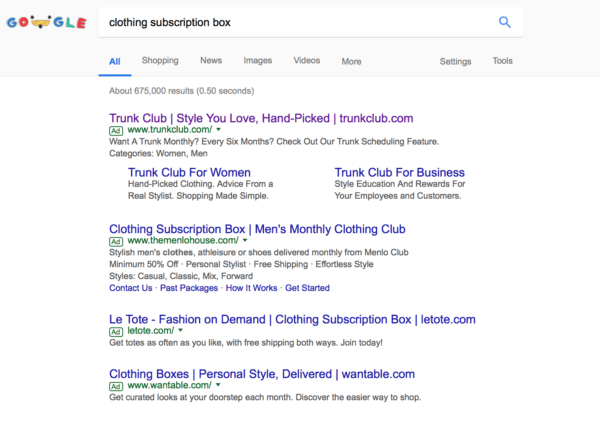
Task: Open the Trunk Club For Business link
Action: (x=399, y=173)
